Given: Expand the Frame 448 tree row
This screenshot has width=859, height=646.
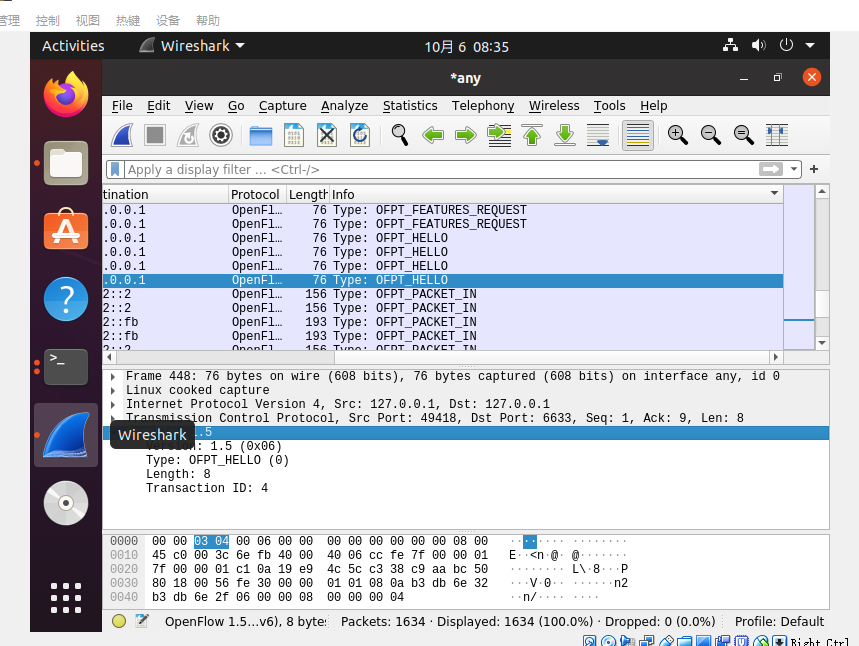Looking at the screenshot, I should (x=113, y=376).
